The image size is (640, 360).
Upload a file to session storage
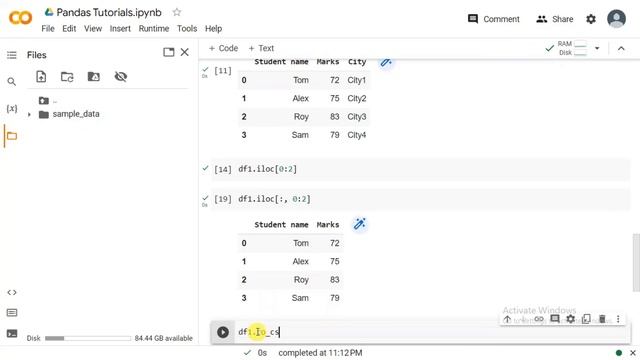click(41, 76)
